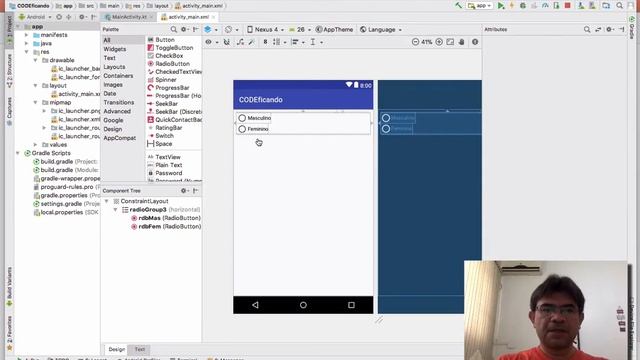Collapse radioGroup3 in Component Tree
The image size is (640, 360).
click(116, 210)
